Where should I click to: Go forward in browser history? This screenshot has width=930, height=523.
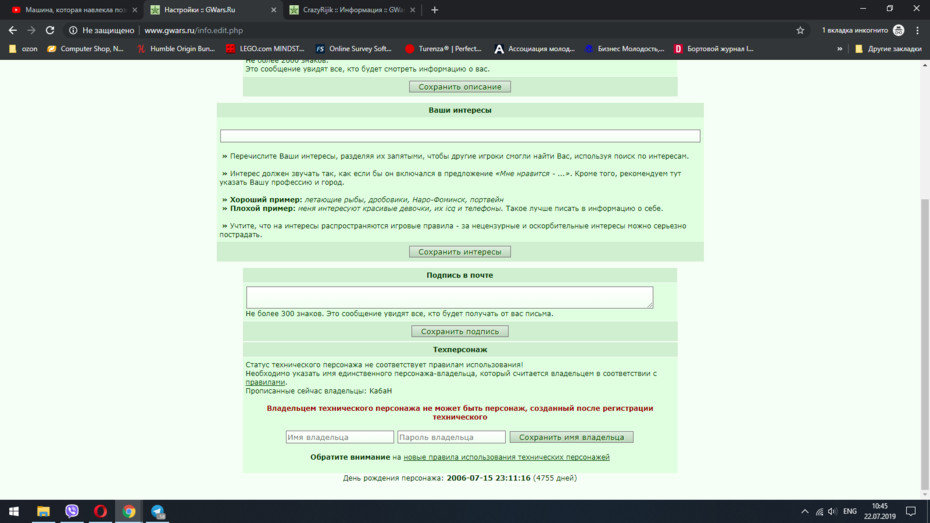[31, 30]
